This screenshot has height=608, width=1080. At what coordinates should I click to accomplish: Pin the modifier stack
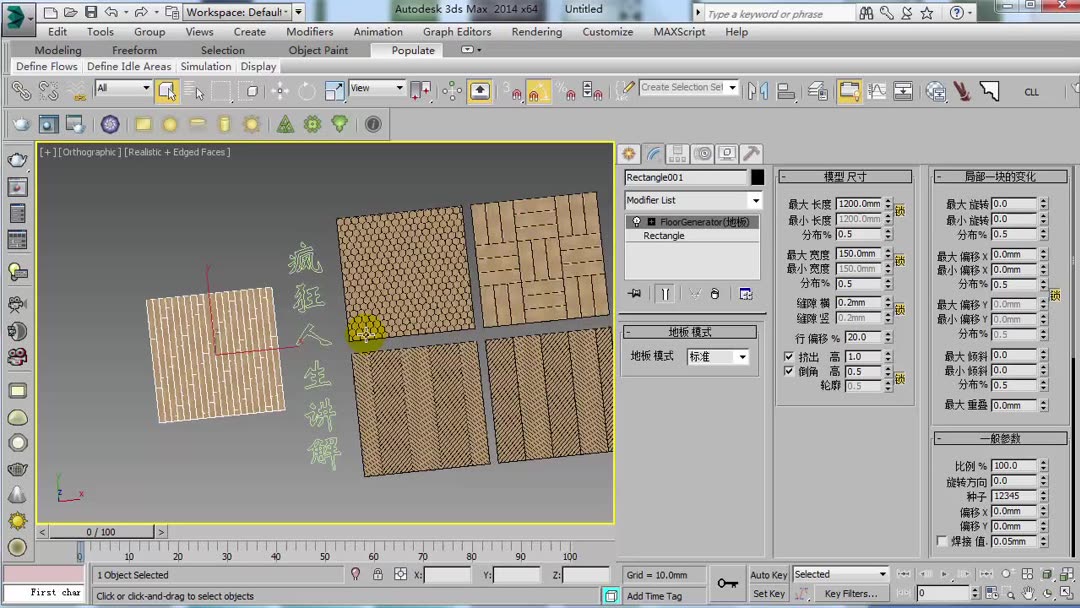(x=636, y=291)
